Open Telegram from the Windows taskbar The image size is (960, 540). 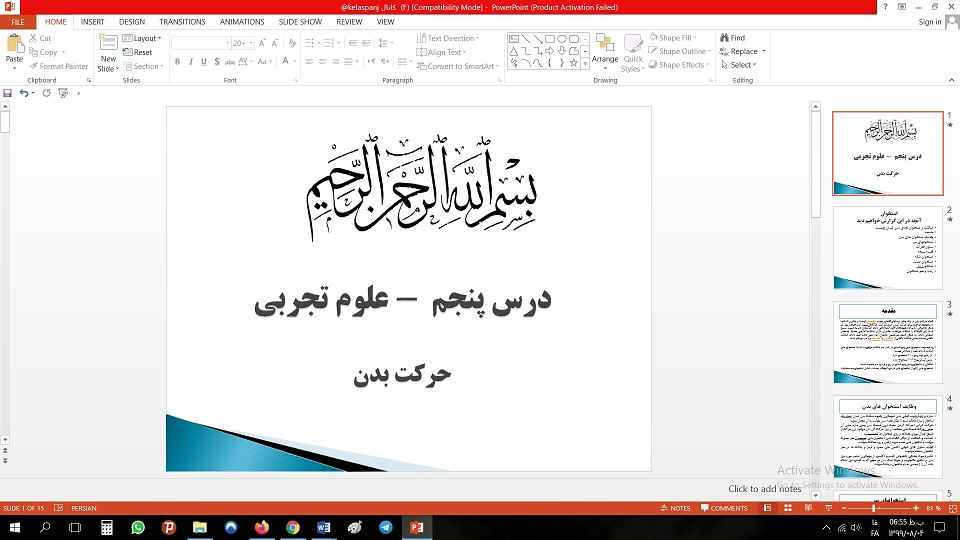[x=386, y=527]
